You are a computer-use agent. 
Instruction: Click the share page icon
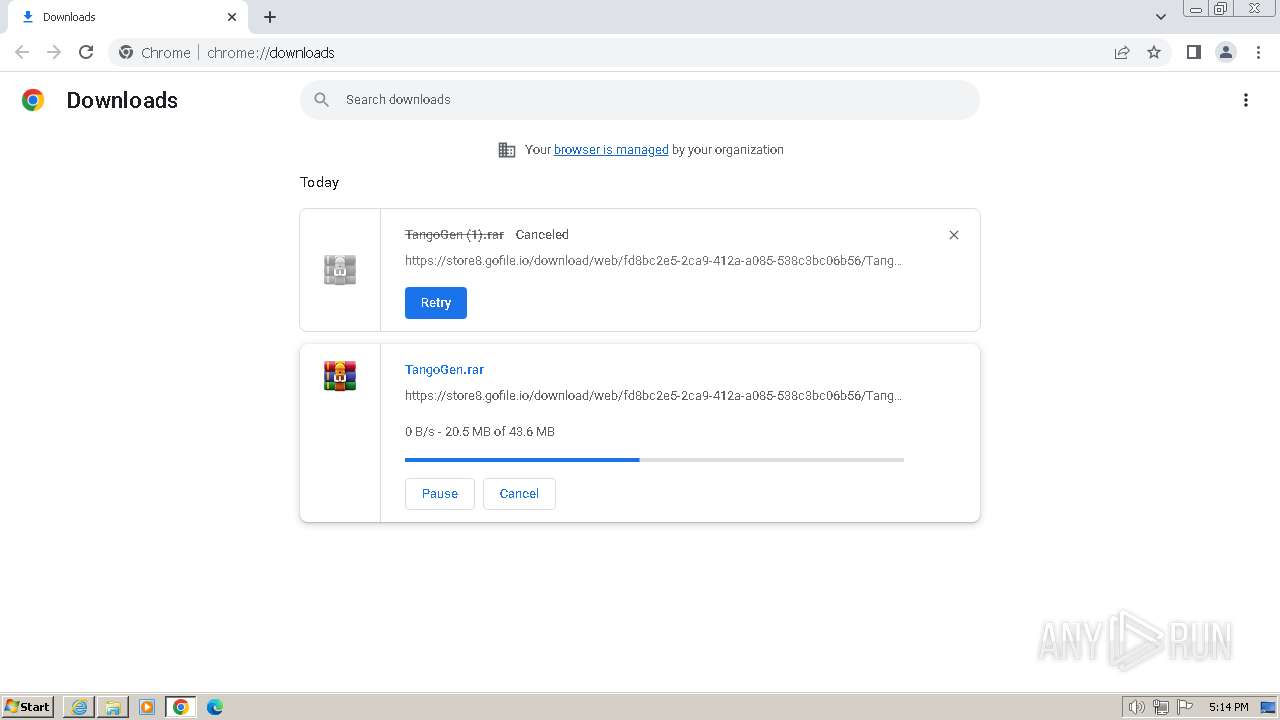pos(1122,52)
